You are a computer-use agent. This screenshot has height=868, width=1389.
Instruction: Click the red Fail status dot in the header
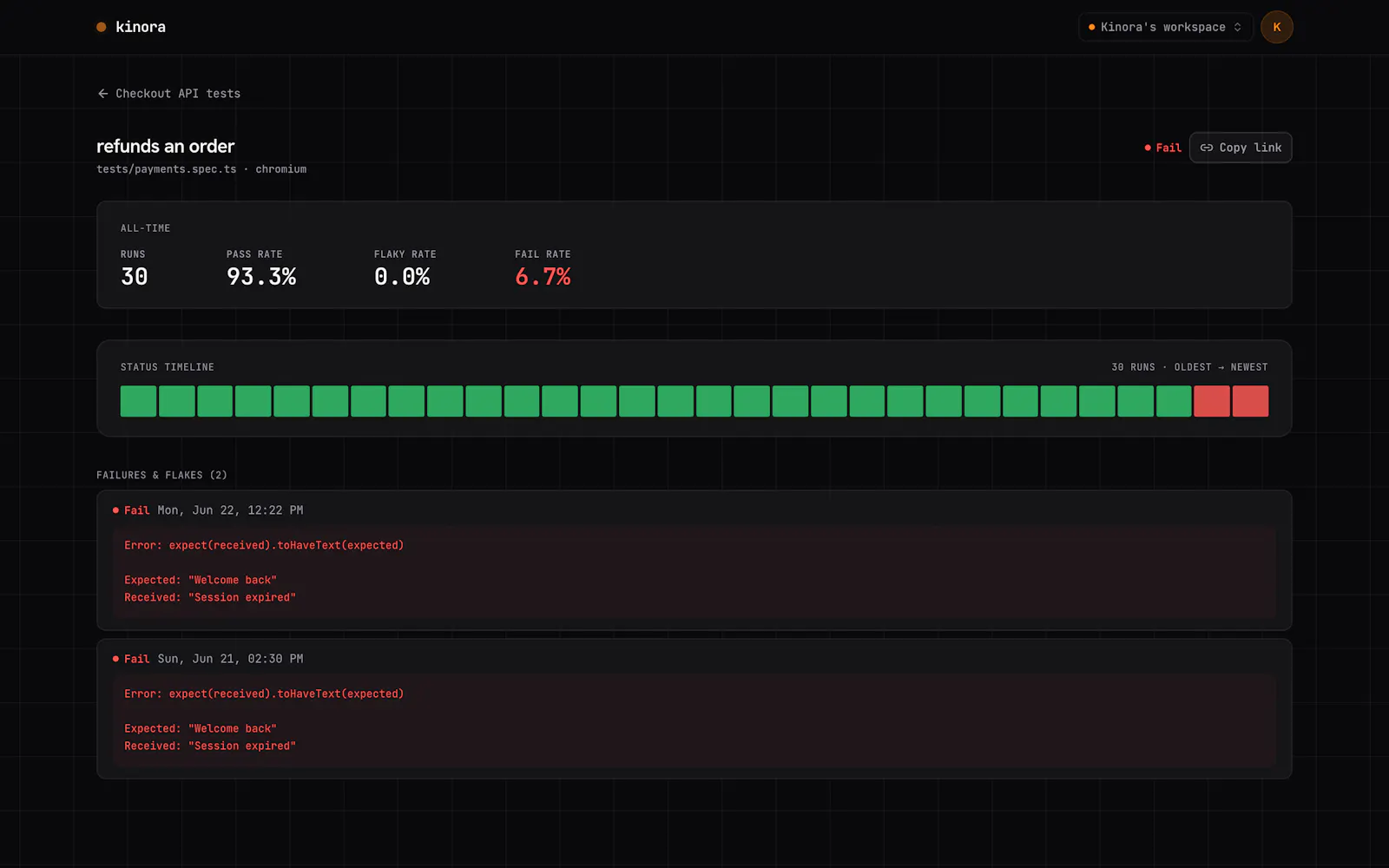(x=1148, y=148)
